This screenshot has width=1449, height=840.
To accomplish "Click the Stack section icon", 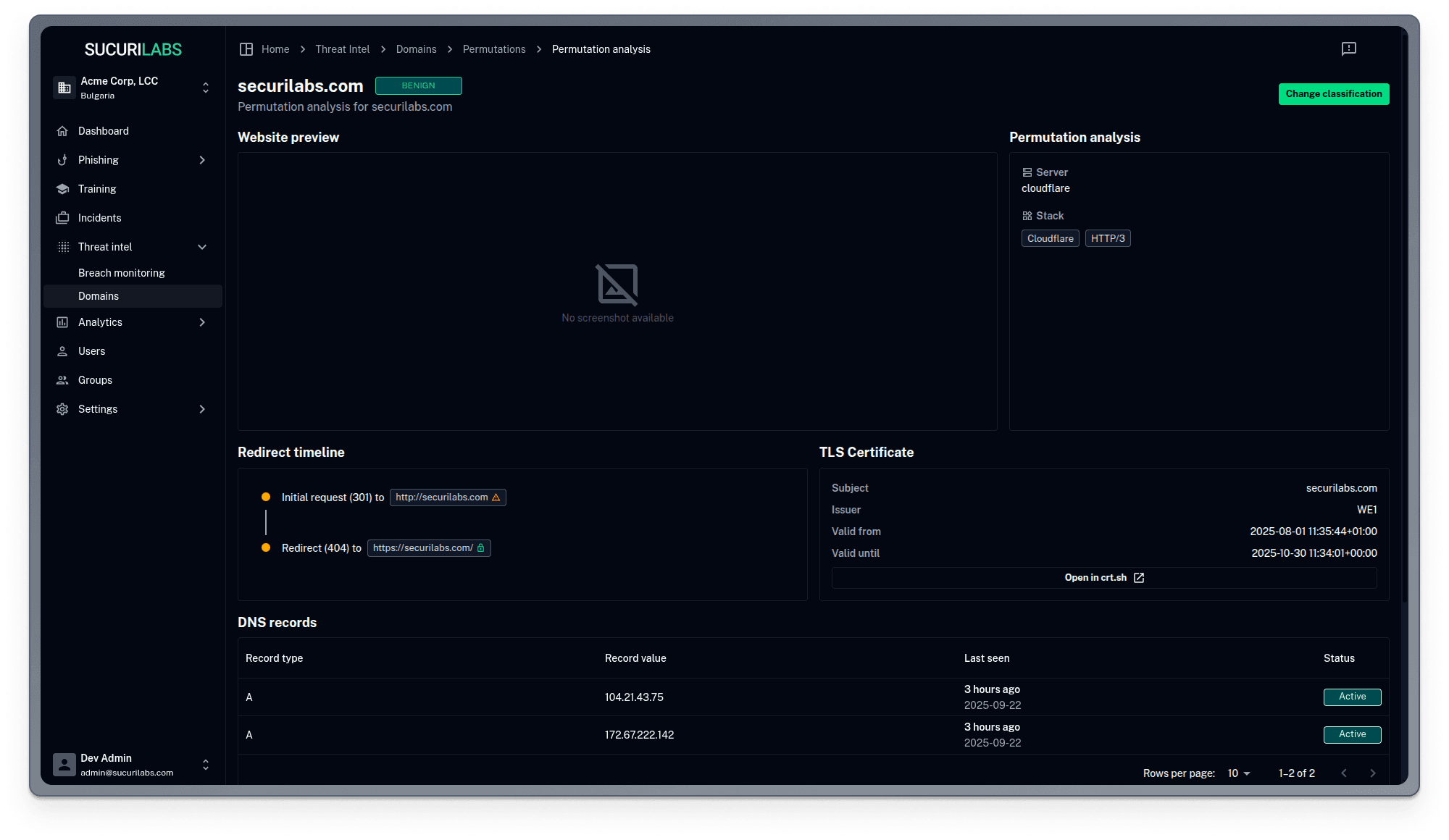I will [1027, 216].
